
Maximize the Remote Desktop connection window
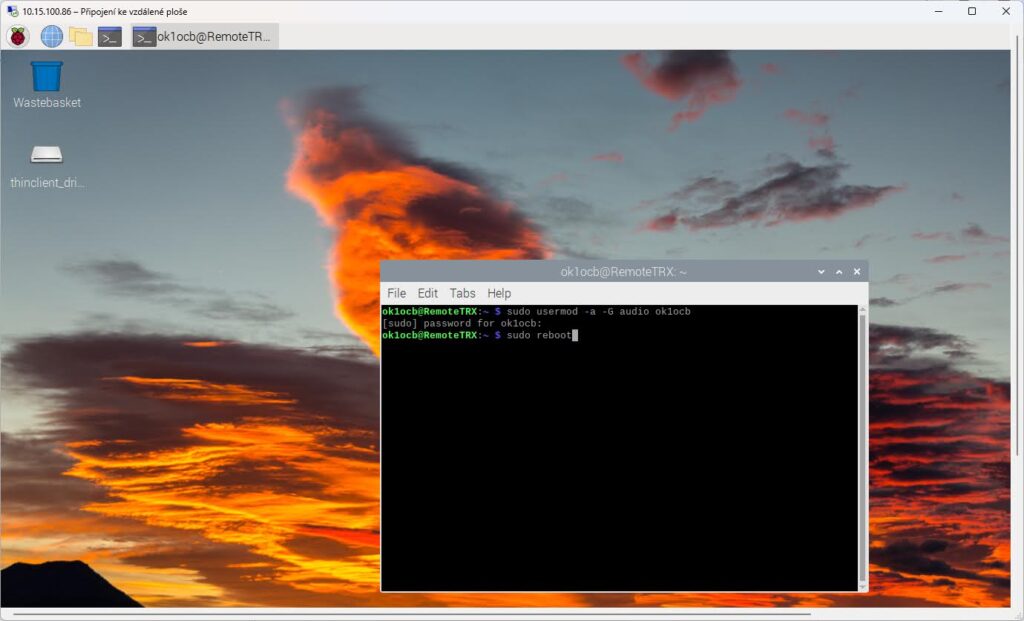(971, 11)
